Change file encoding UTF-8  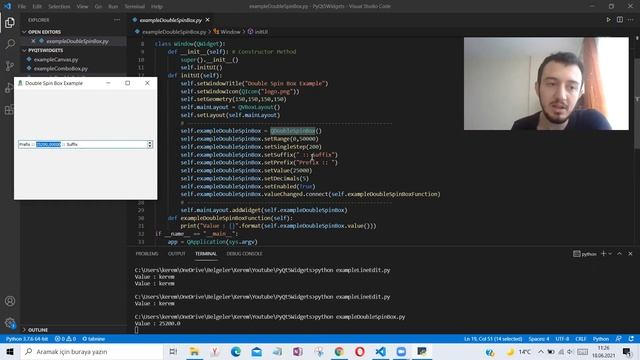(562, 339)
